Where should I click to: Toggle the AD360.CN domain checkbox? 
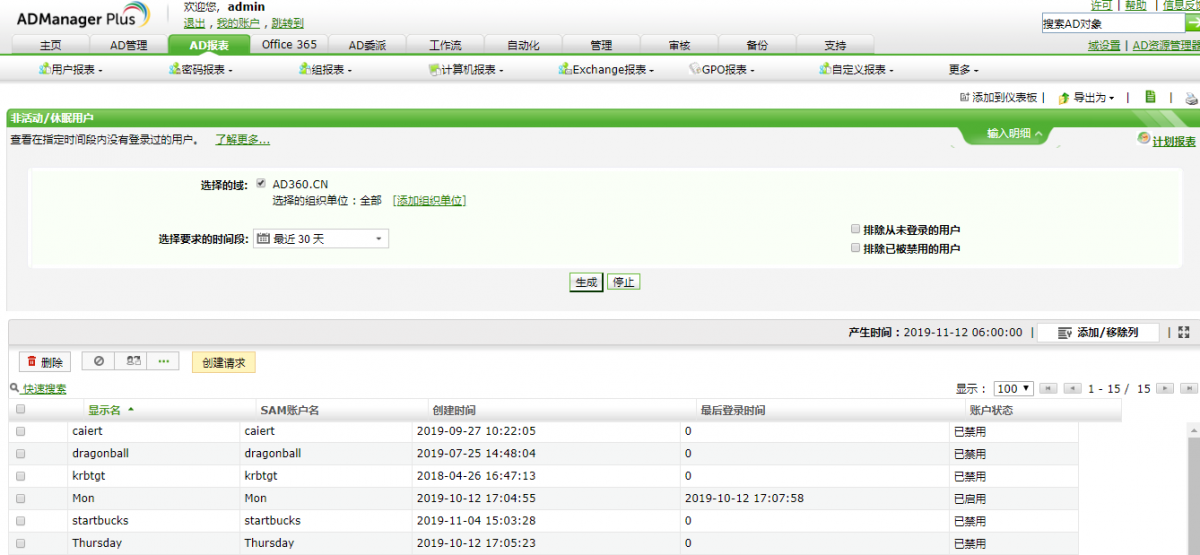click(x=261, y=183)
